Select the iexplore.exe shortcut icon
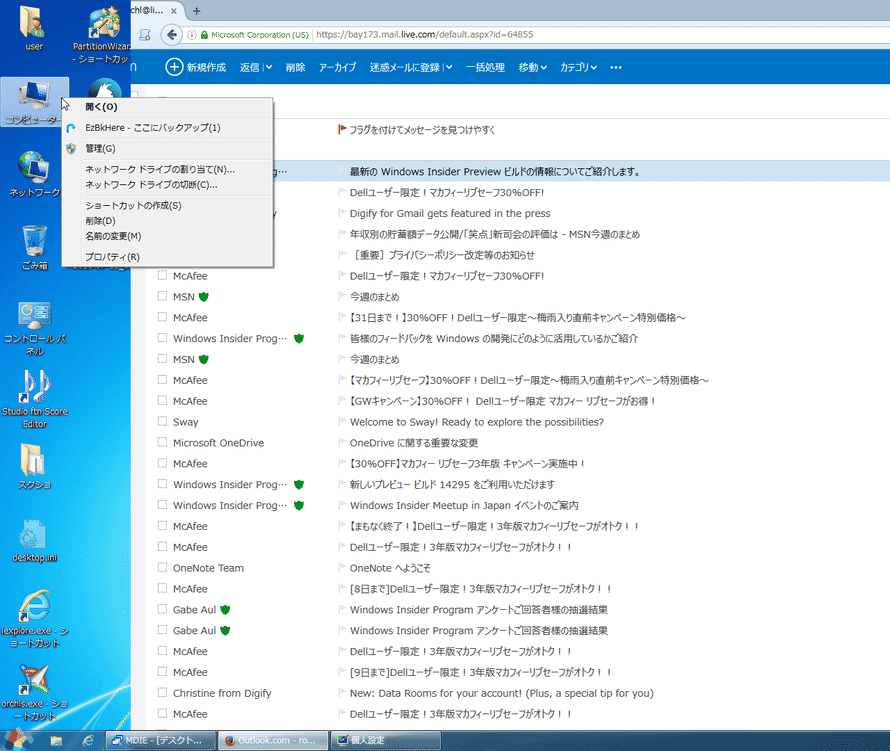Viewport: 890px width, 751px height. [x=35, y=619]
